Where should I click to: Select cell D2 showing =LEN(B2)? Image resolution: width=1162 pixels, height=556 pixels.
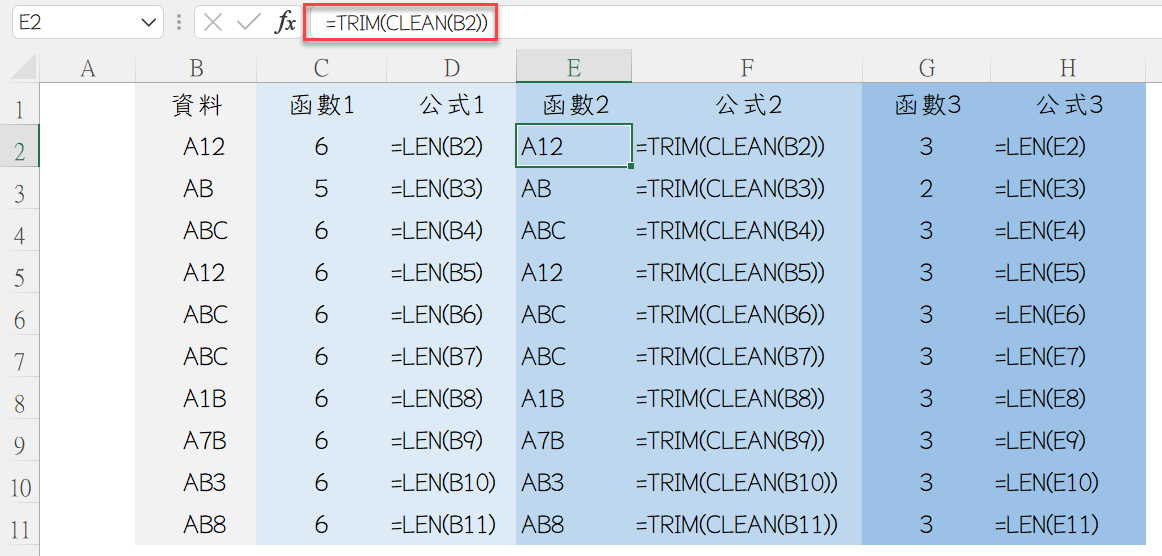tap(451, 147)
